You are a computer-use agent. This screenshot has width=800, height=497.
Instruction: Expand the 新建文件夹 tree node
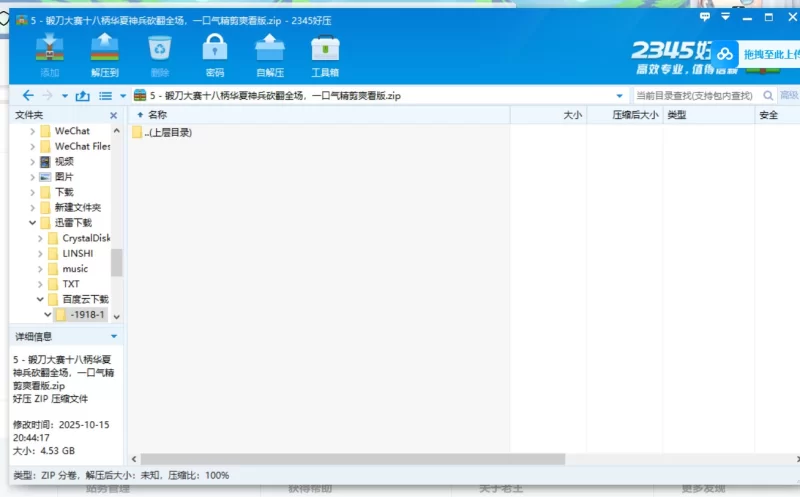[x=33, y=208]
